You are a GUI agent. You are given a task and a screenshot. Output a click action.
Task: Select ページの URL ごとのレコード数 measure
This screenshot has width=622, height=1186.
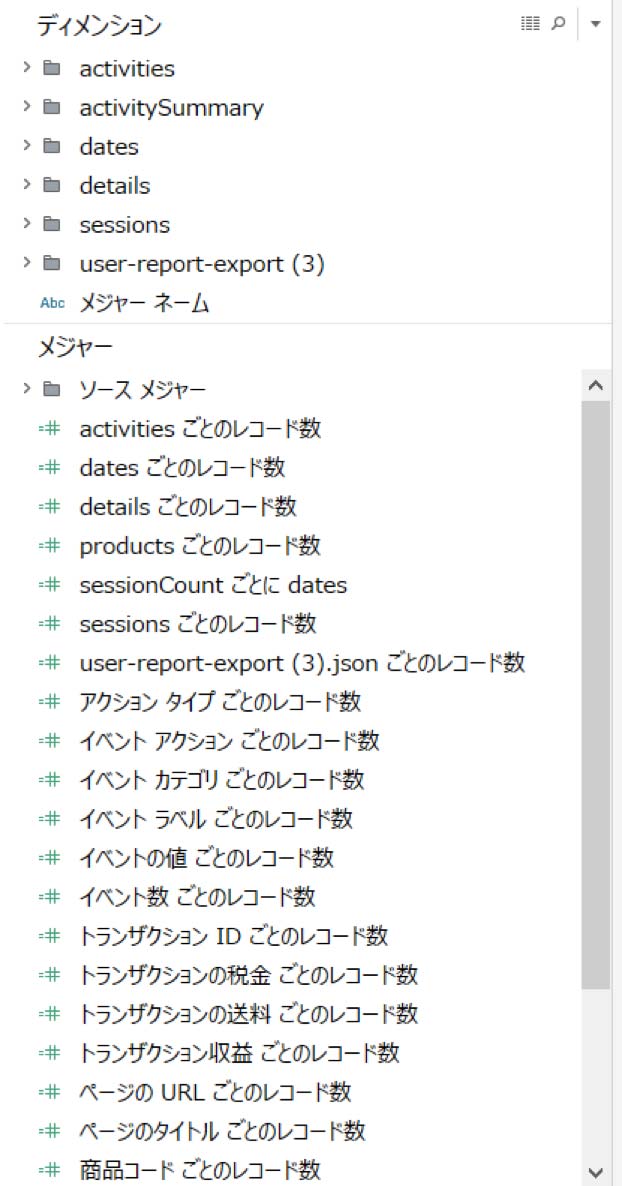215,1092
